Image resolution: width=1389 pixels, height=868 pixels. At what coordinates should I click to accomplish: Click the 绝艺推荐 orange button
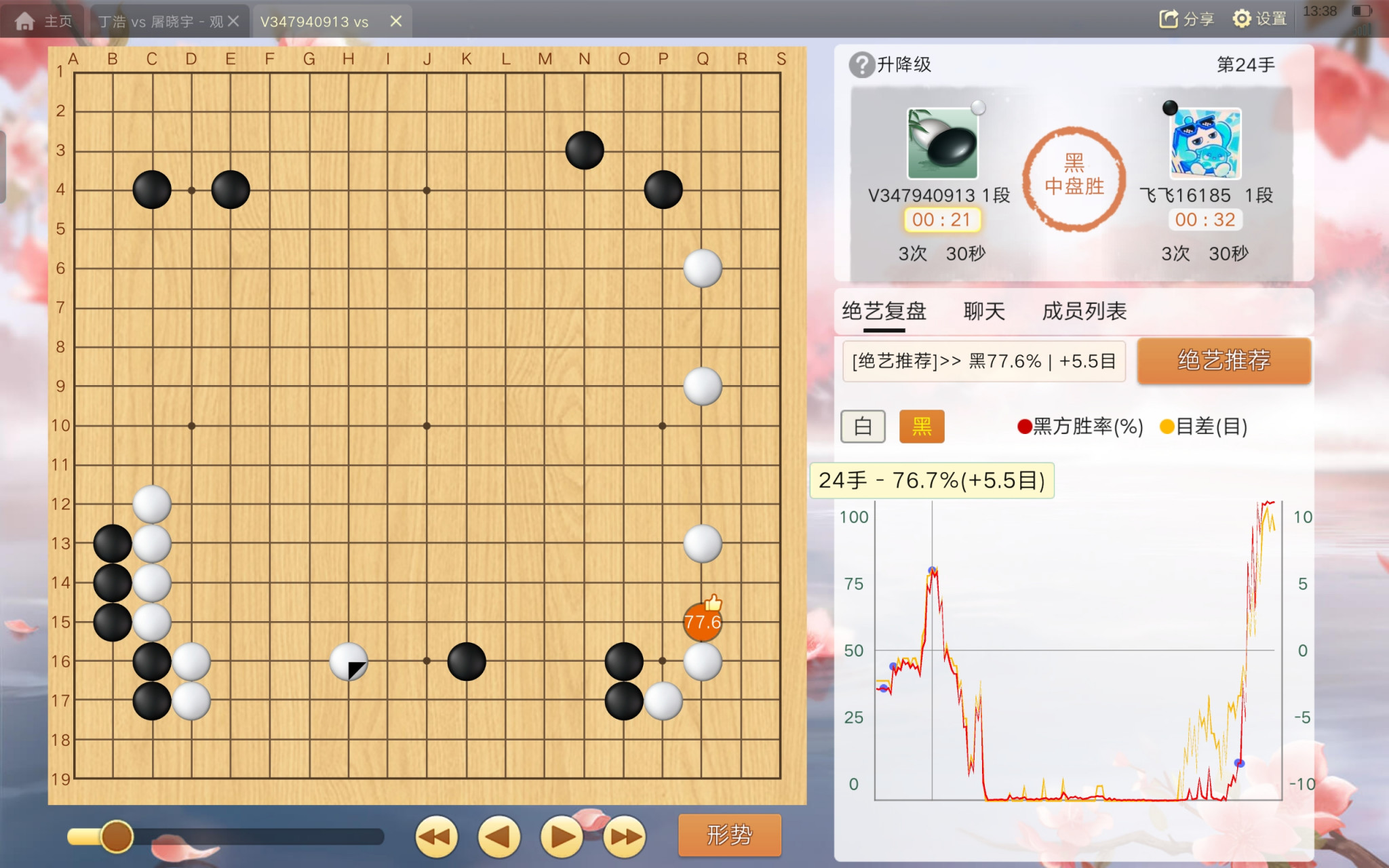1224,361
